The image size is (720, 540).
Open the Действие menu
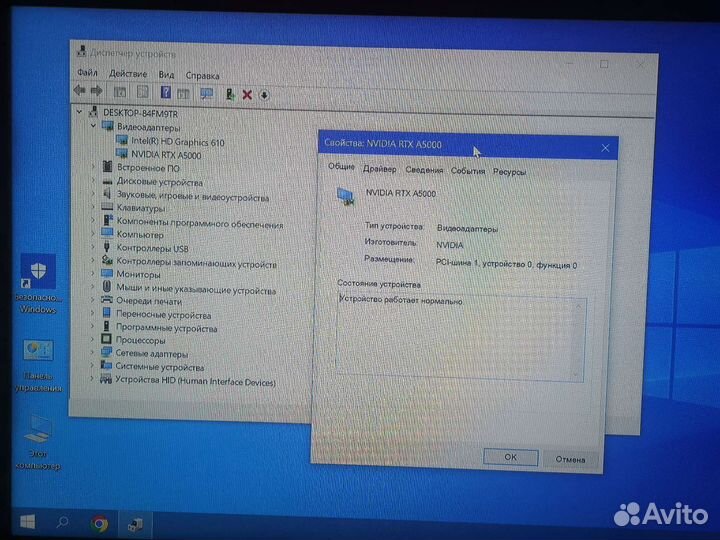pyautogui.click(x=128, y=73)
